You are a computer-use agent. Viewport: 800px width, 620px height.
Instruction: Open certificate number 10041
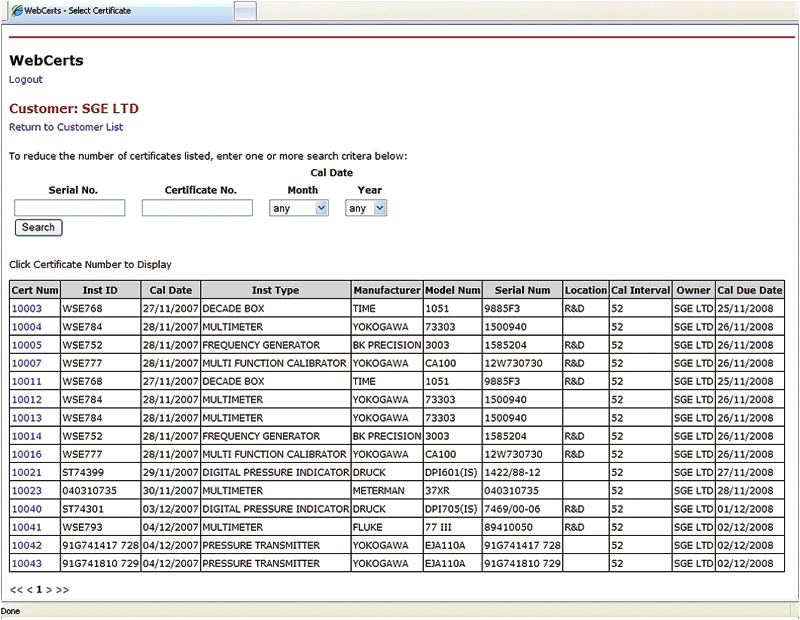26,527
